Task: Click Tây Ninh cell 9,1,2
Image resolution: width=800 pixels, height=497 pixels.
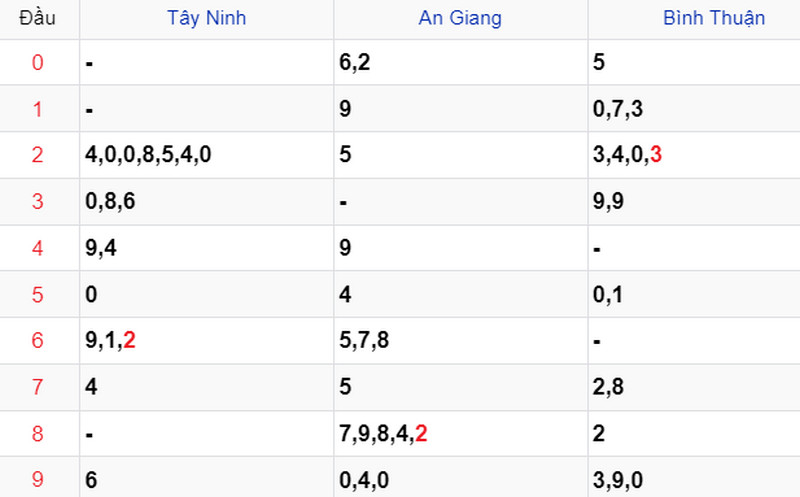Action: click(111, 340)
